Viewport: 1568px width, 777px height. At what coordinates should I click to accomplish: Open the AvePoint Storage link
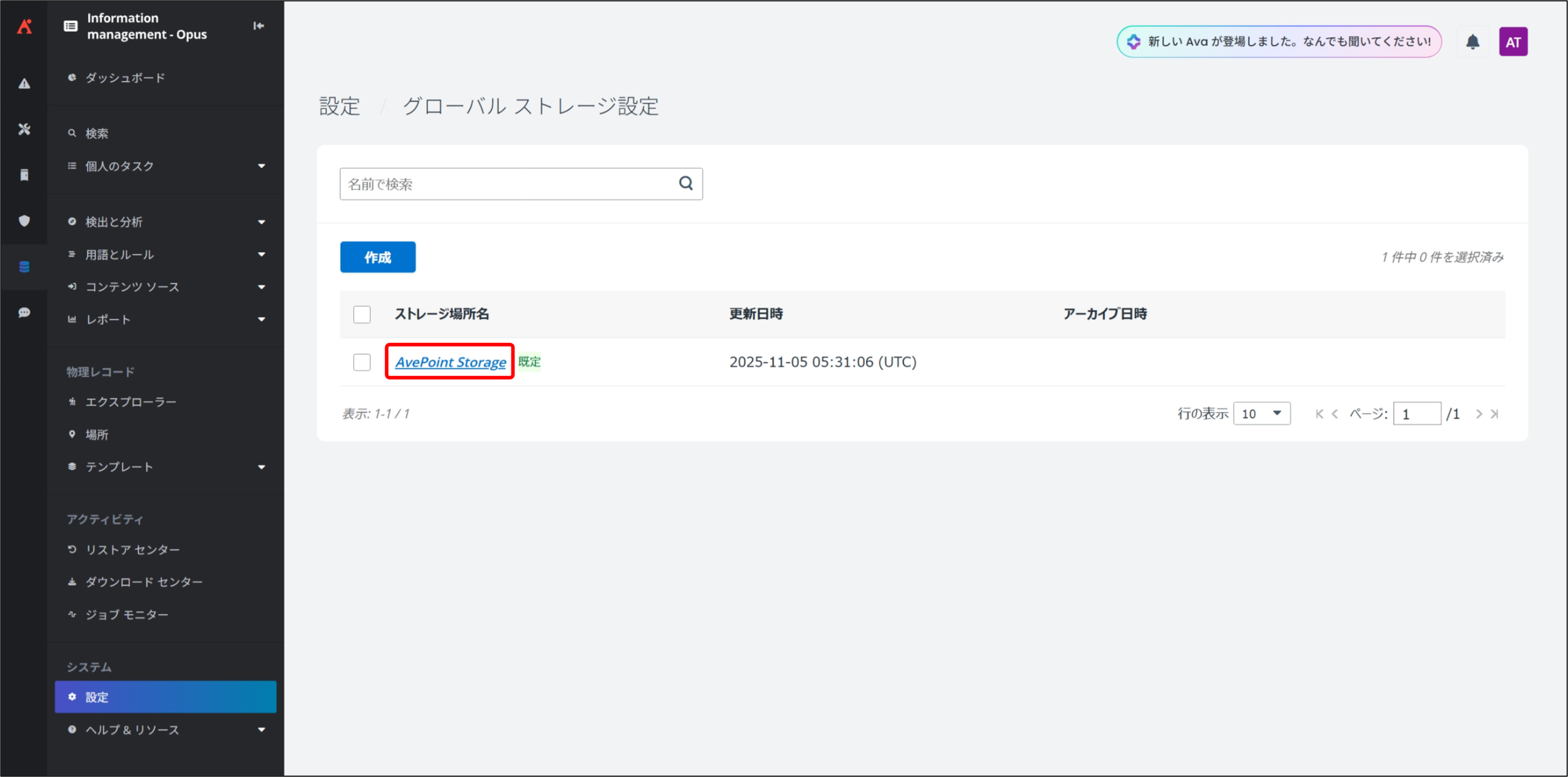click(x=450, y=362)
